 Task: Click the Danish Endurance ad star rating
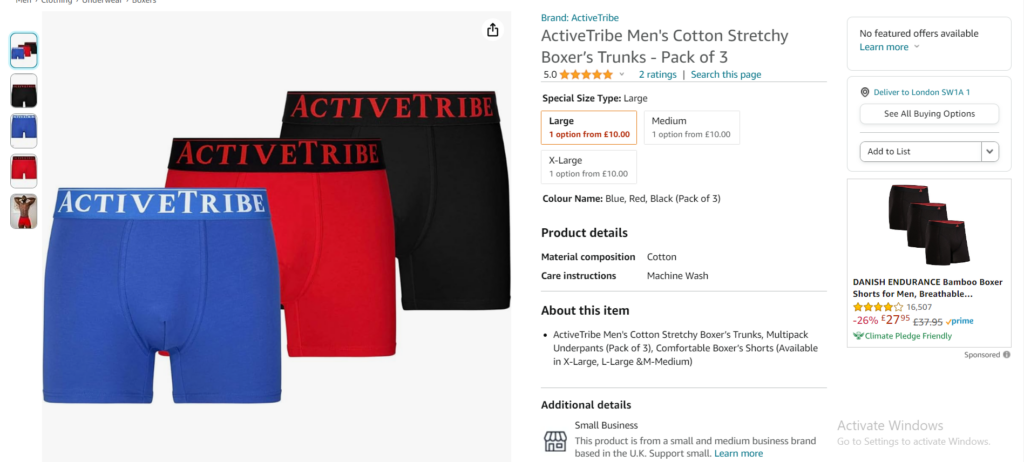click(878, 306)
